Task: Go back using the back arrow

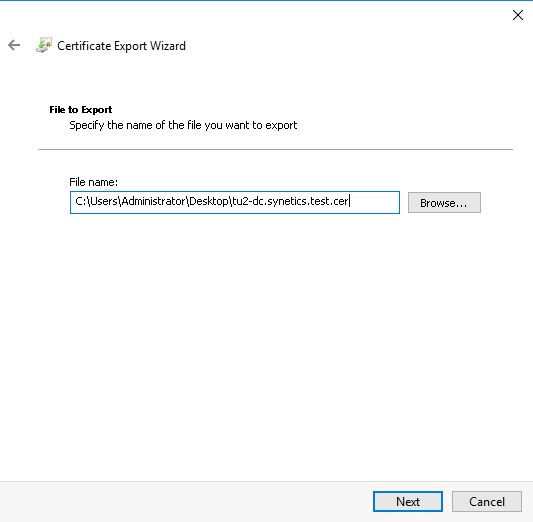Action: pos(14,45)
